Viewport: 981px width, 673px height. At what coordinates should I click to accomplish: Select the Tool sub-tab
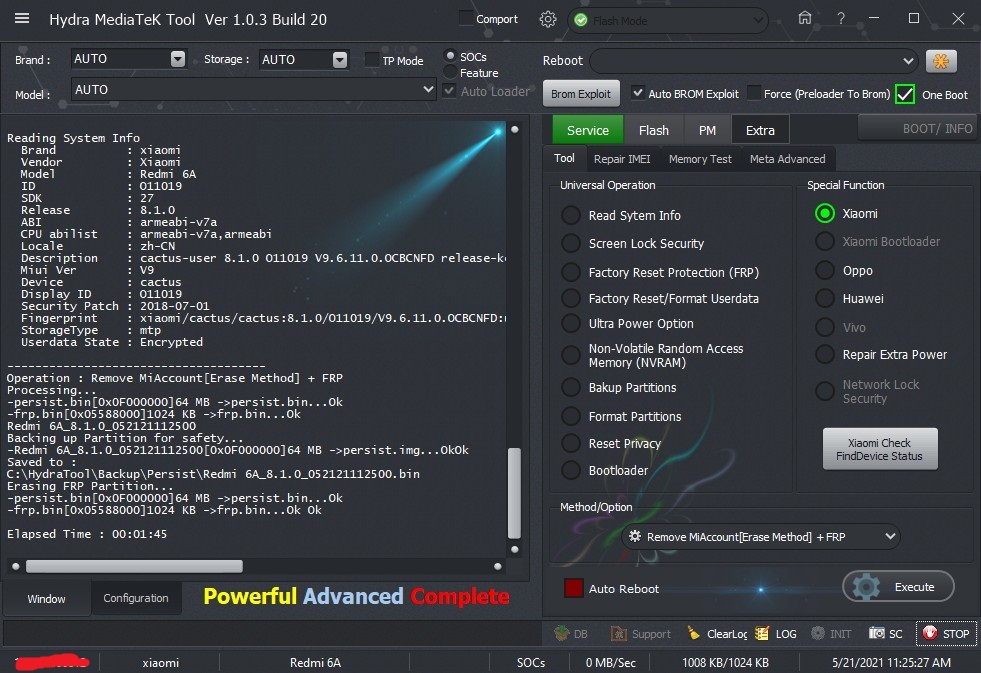point(564,158)
